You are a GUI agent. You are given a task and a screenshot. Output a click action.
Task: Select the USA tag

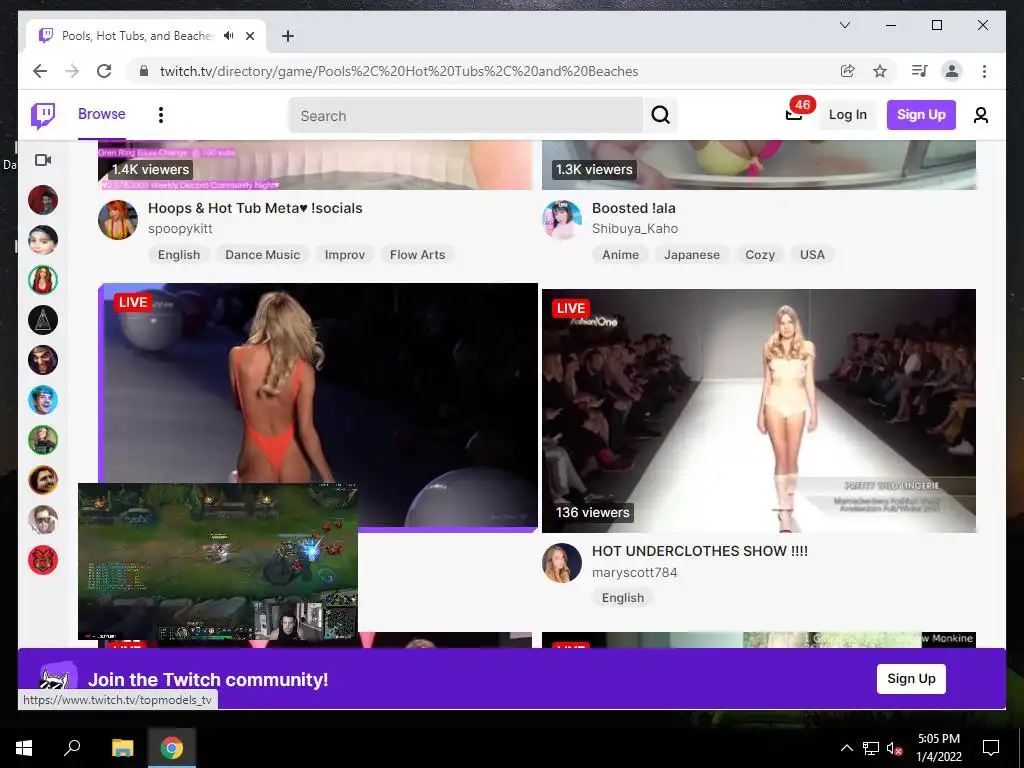812,255
